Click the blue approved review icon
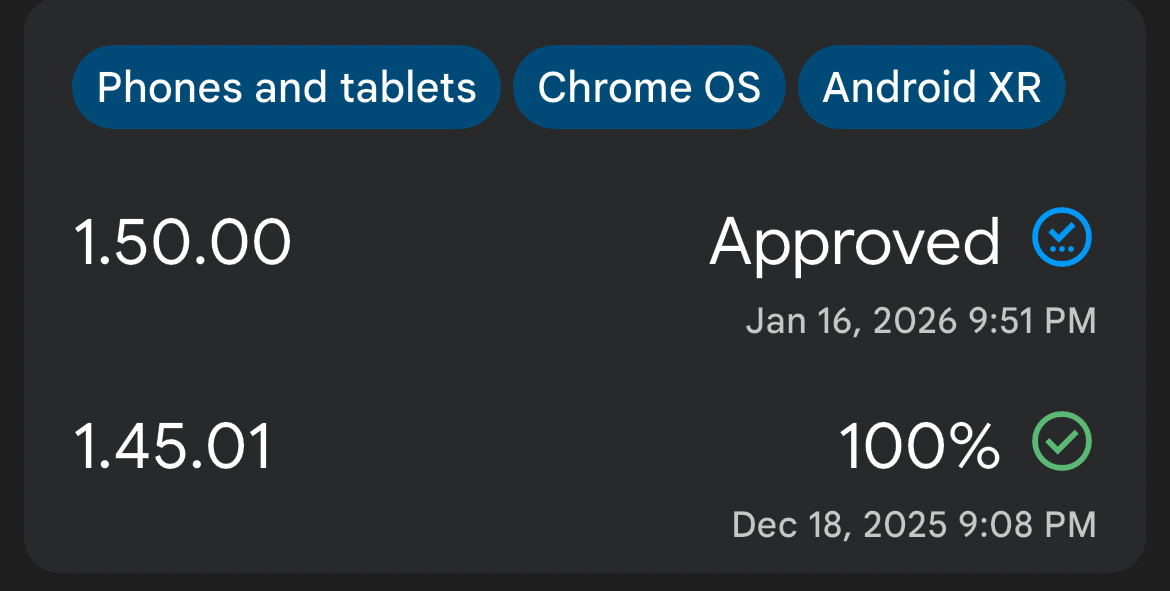 click(1062, 238)
